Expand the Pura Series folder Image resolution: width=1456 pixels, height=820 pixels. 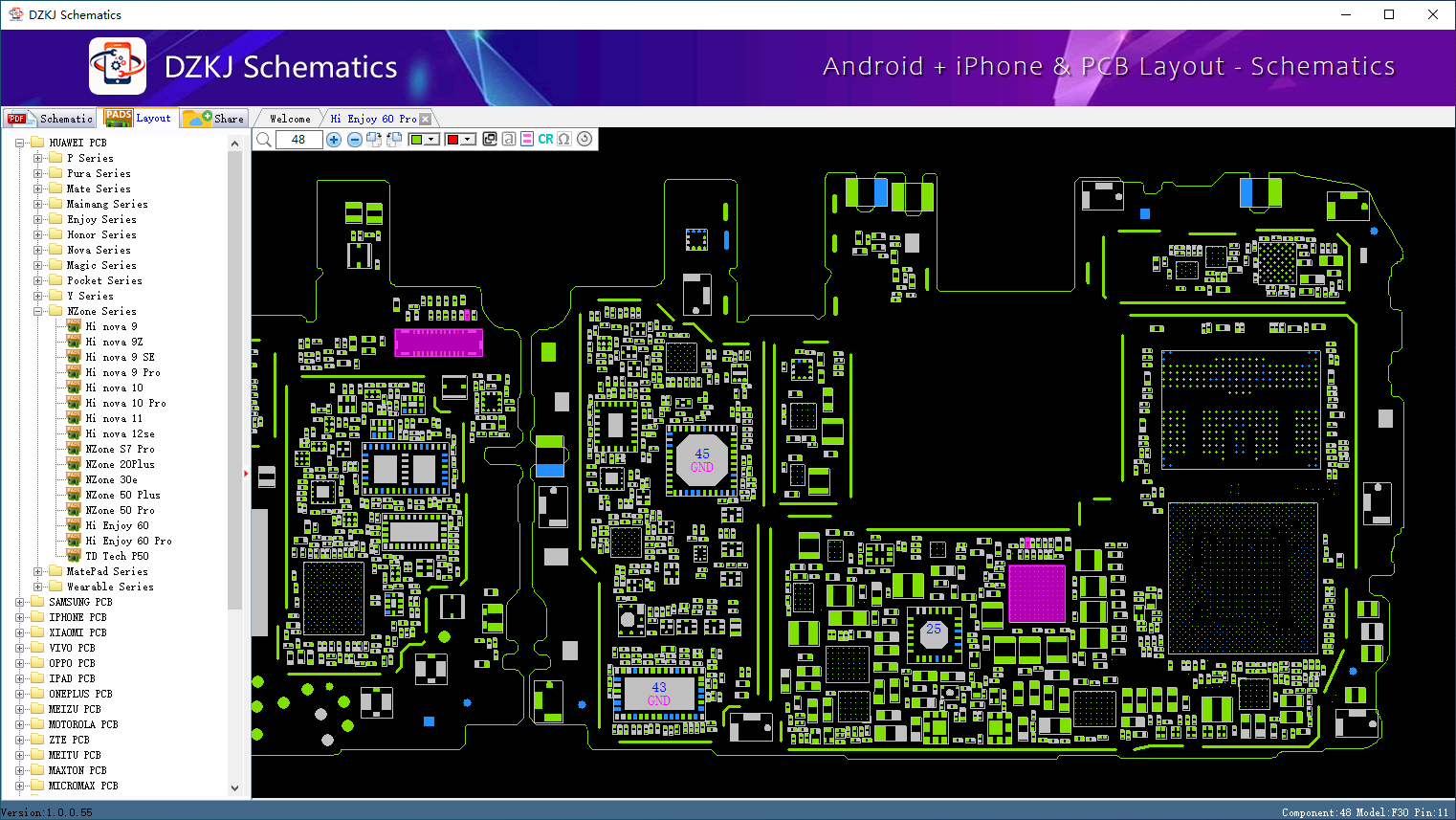38,173
